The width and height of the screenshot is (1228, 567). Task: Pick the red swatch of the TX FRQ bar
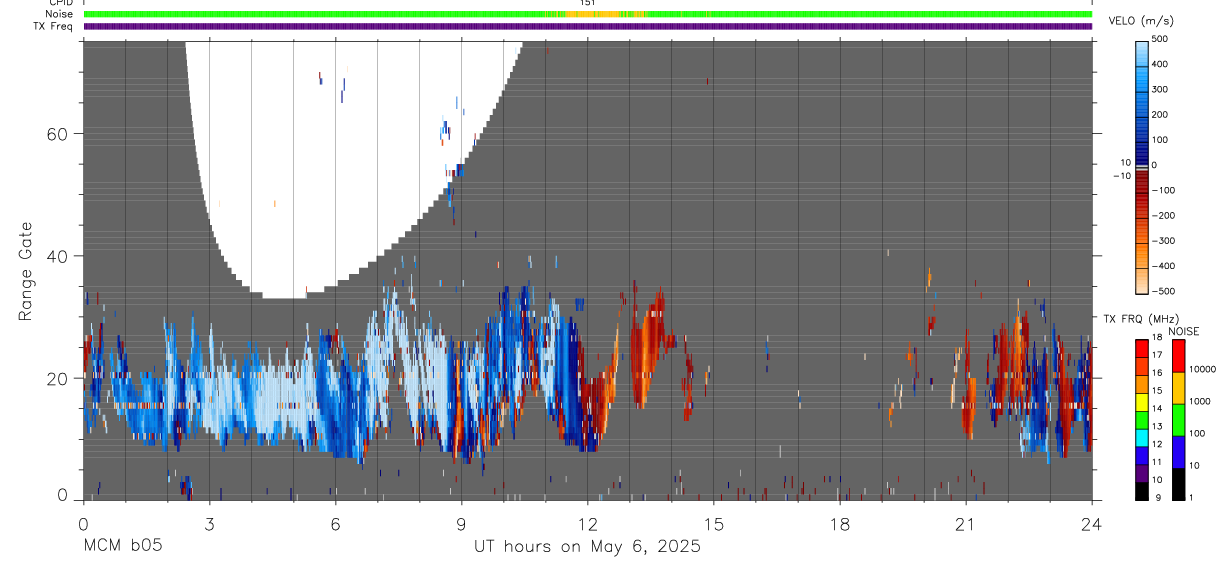1142,349
